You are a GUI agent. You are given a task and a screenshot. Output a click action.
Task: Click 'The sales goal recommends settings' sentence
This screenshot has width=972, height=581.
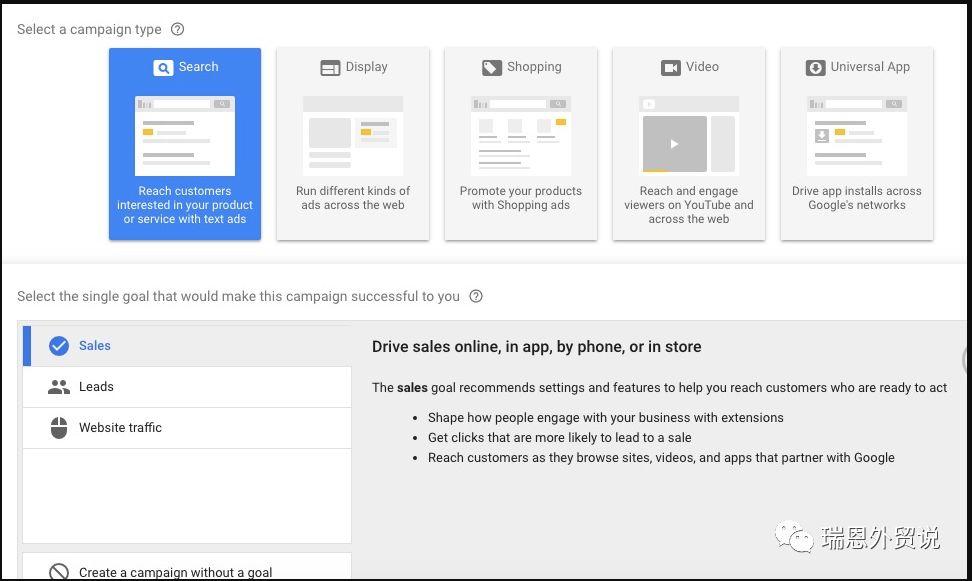click(x=660, y=388)
